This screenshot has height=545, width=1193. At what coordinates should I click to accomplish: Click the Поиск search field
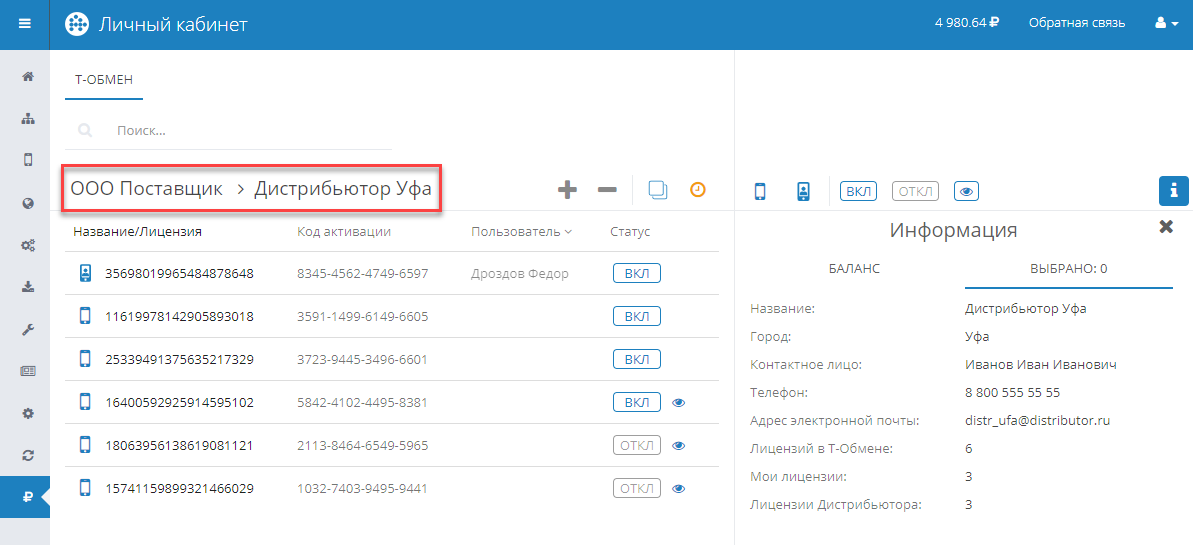pyautogui.click(x=250, y=130)
